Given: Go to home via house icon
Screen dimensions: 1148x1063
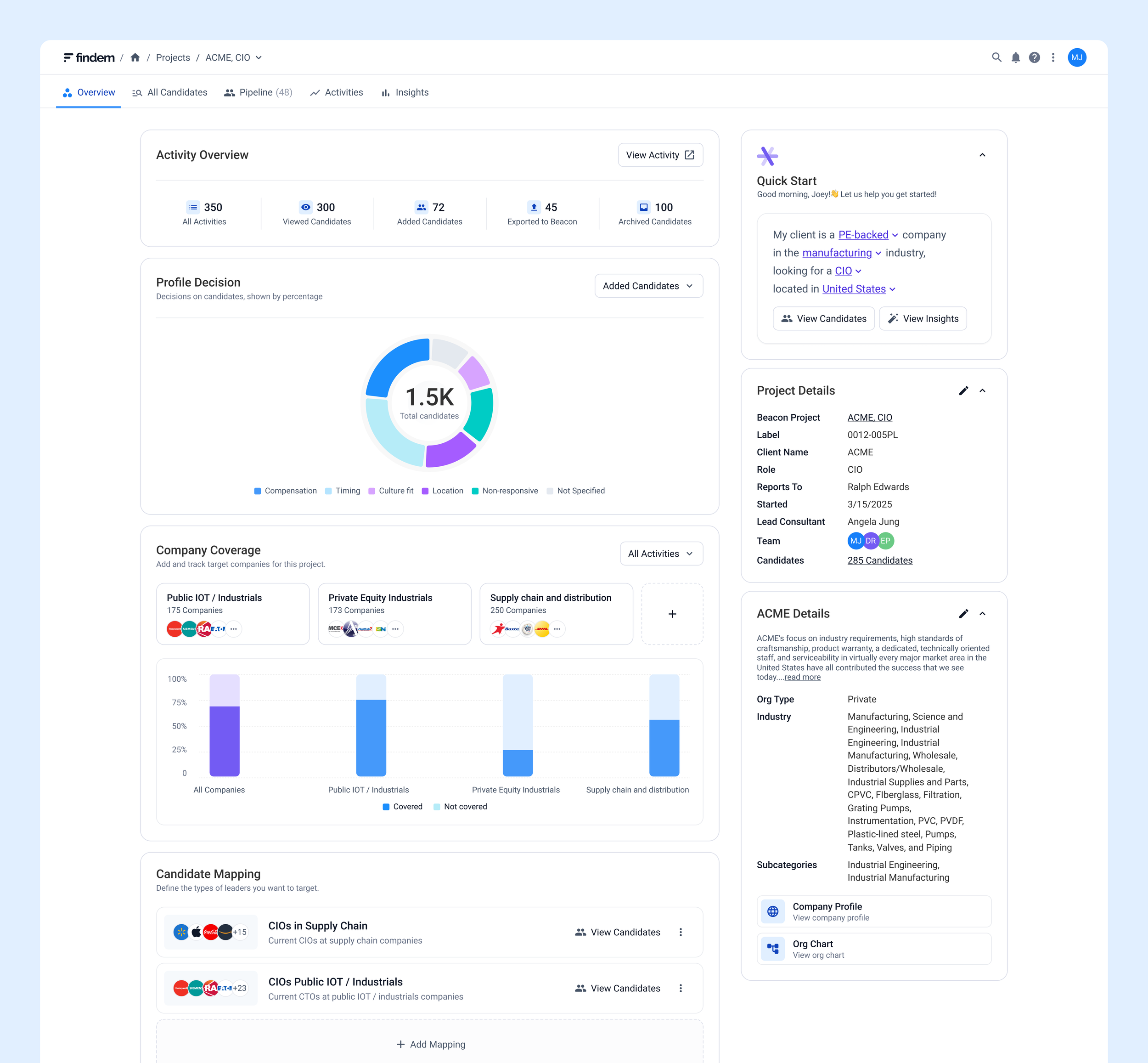Looking at the screenshot, I should pos(135,57).
